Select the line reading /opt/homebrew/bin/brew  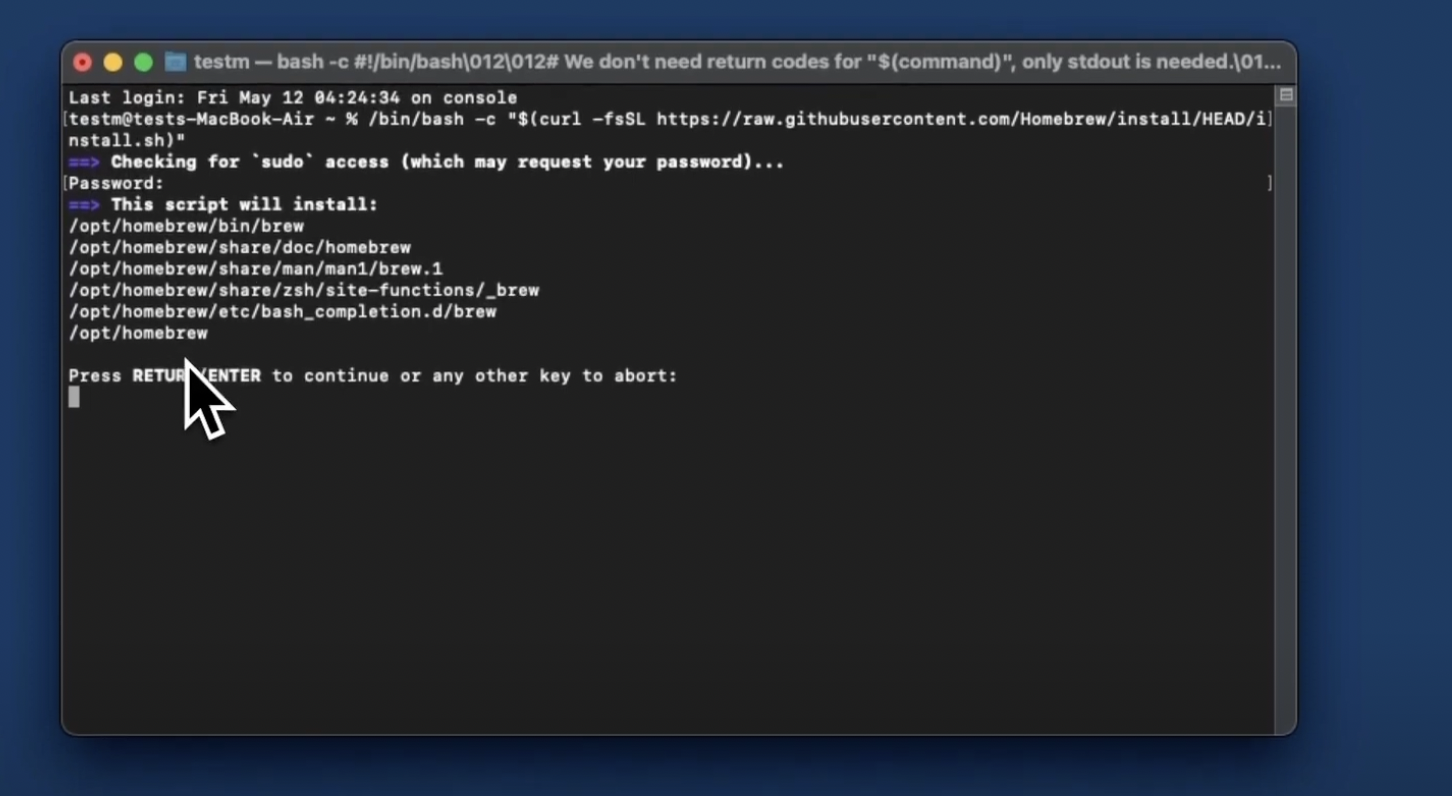pos(186,226)
